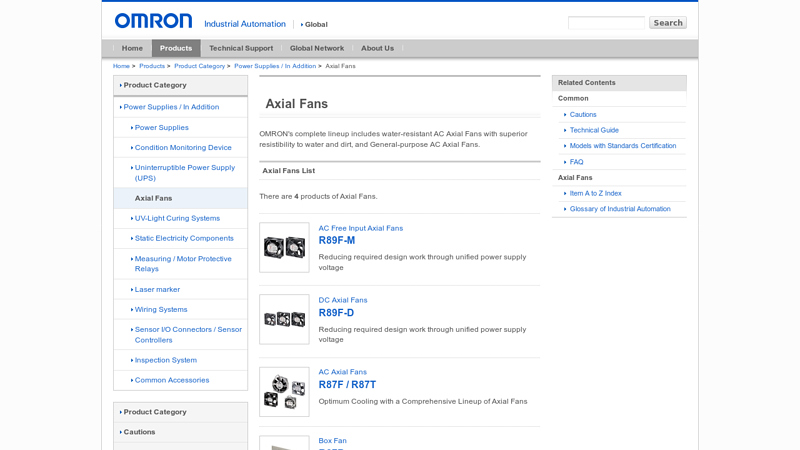
Task: Open UV-Light Curing Systems category
Action: (177, 218)
